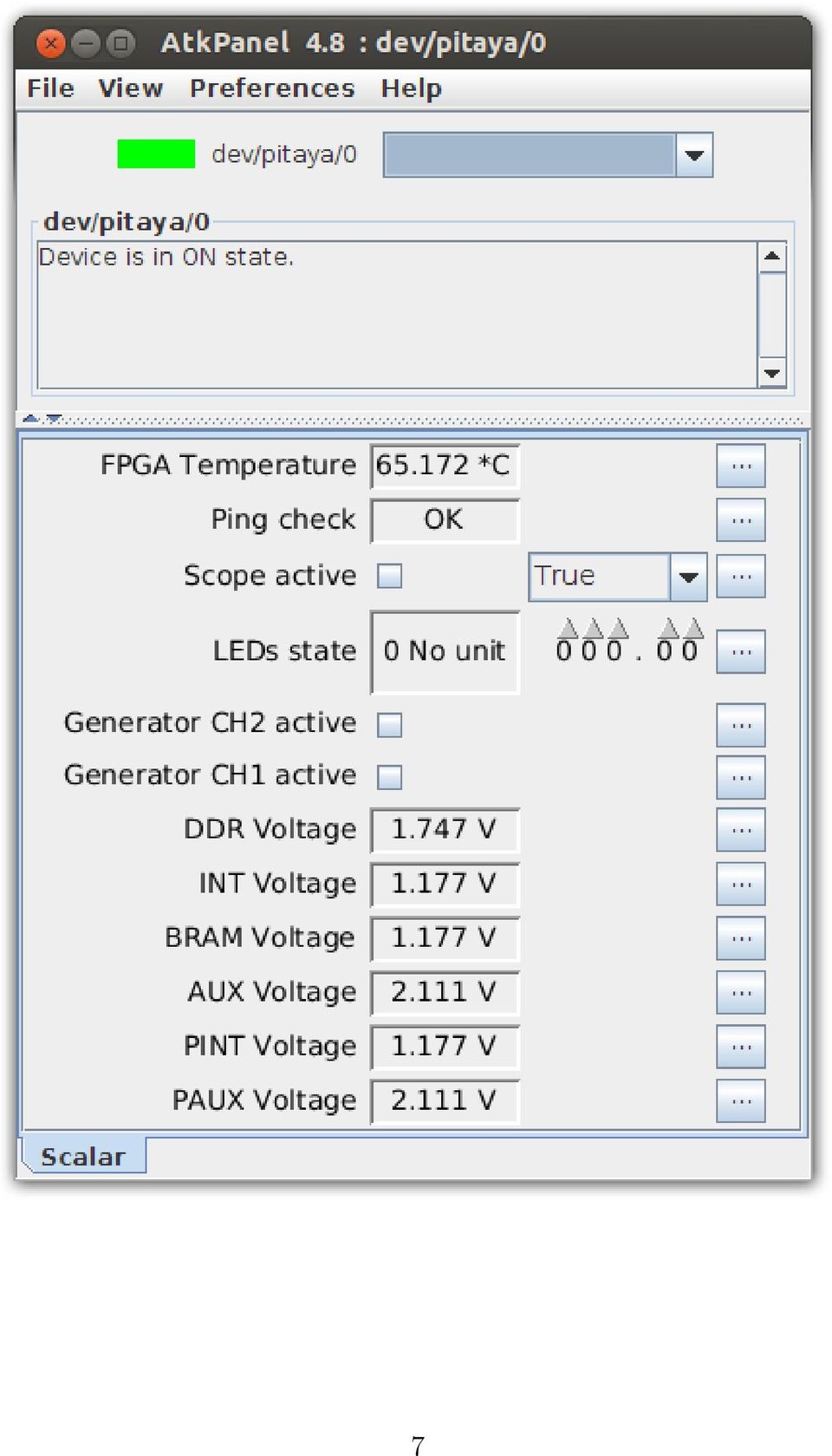Expand the status panel with down-arrow divider handle
Viewport: 832px width, 1456px height.
[x=54, y=419]
